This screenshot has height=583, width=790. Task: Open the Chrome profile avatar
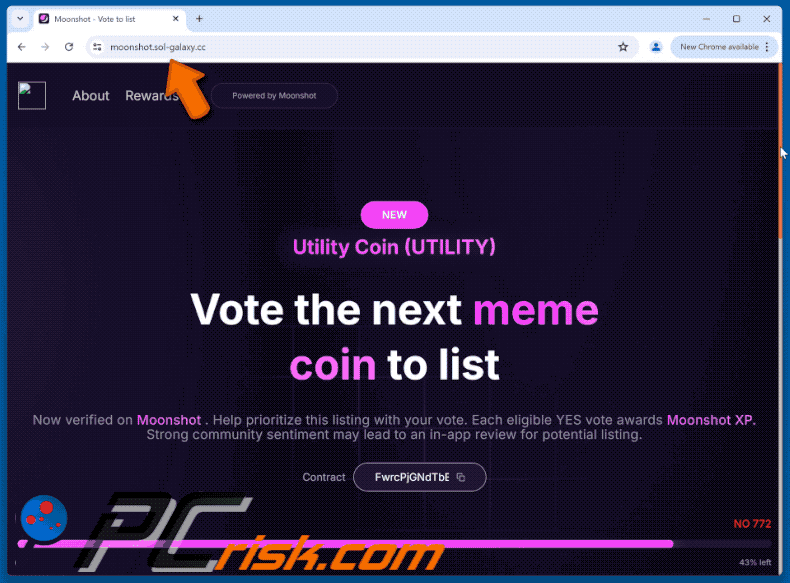656,47
